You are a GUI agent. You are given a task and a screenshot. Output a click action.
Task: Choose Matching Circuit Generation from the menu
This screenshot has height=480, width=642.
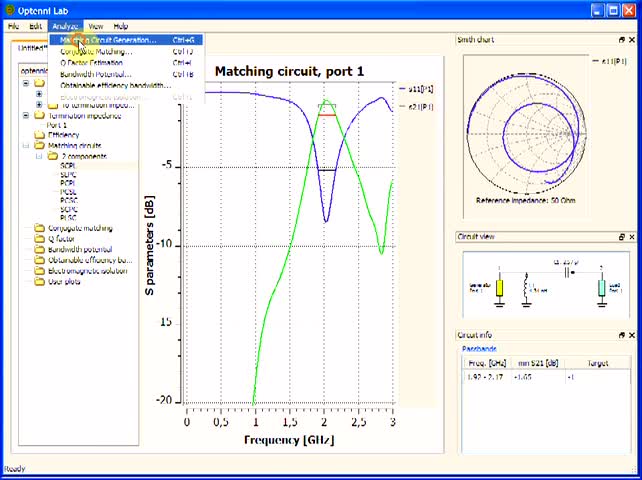coord(126,40)
